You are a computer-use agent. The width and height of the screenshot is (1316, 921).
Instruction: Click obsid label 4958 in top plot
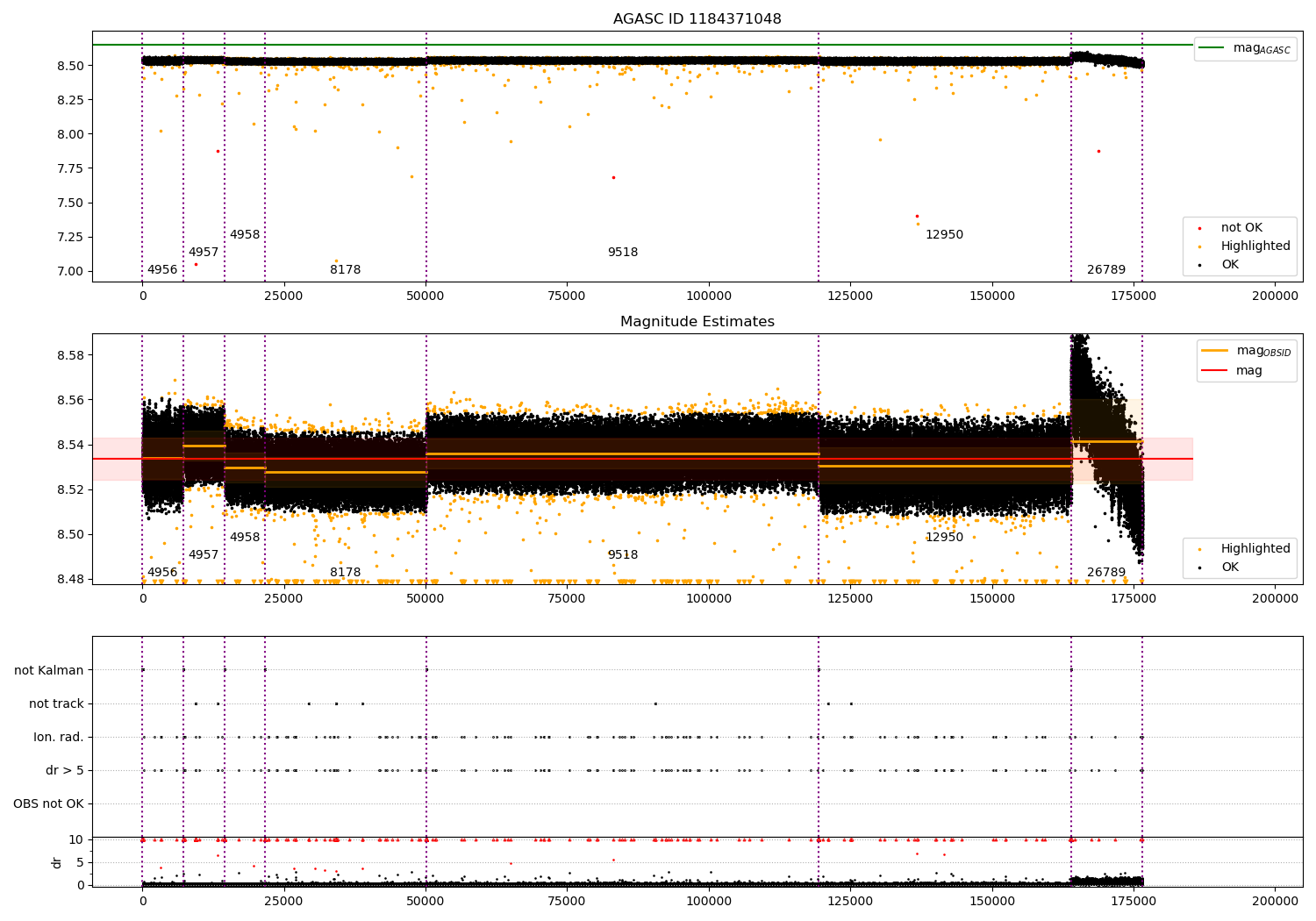tap(245, 235)
